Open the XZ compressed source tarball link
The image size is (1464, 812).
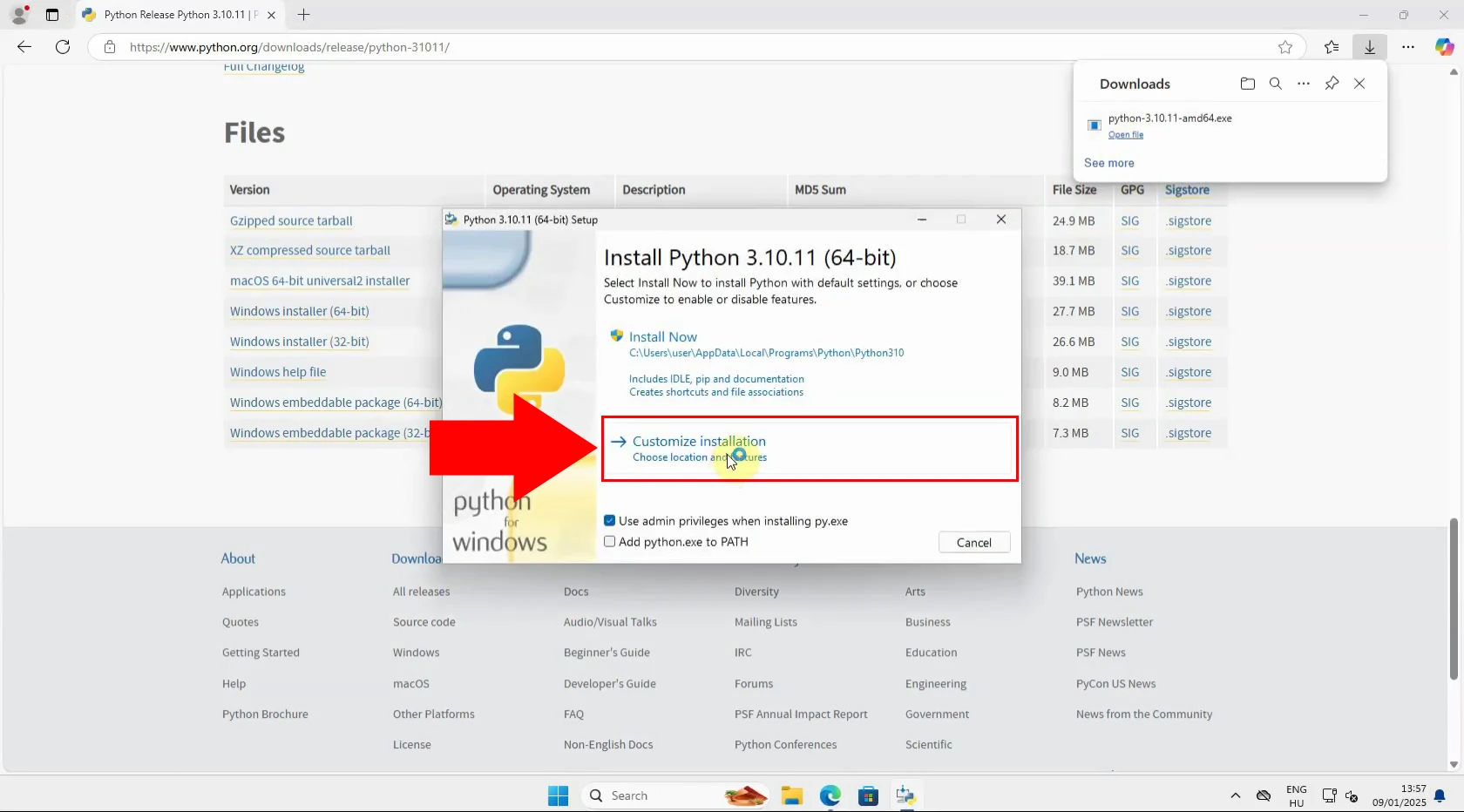coord(310,251)
